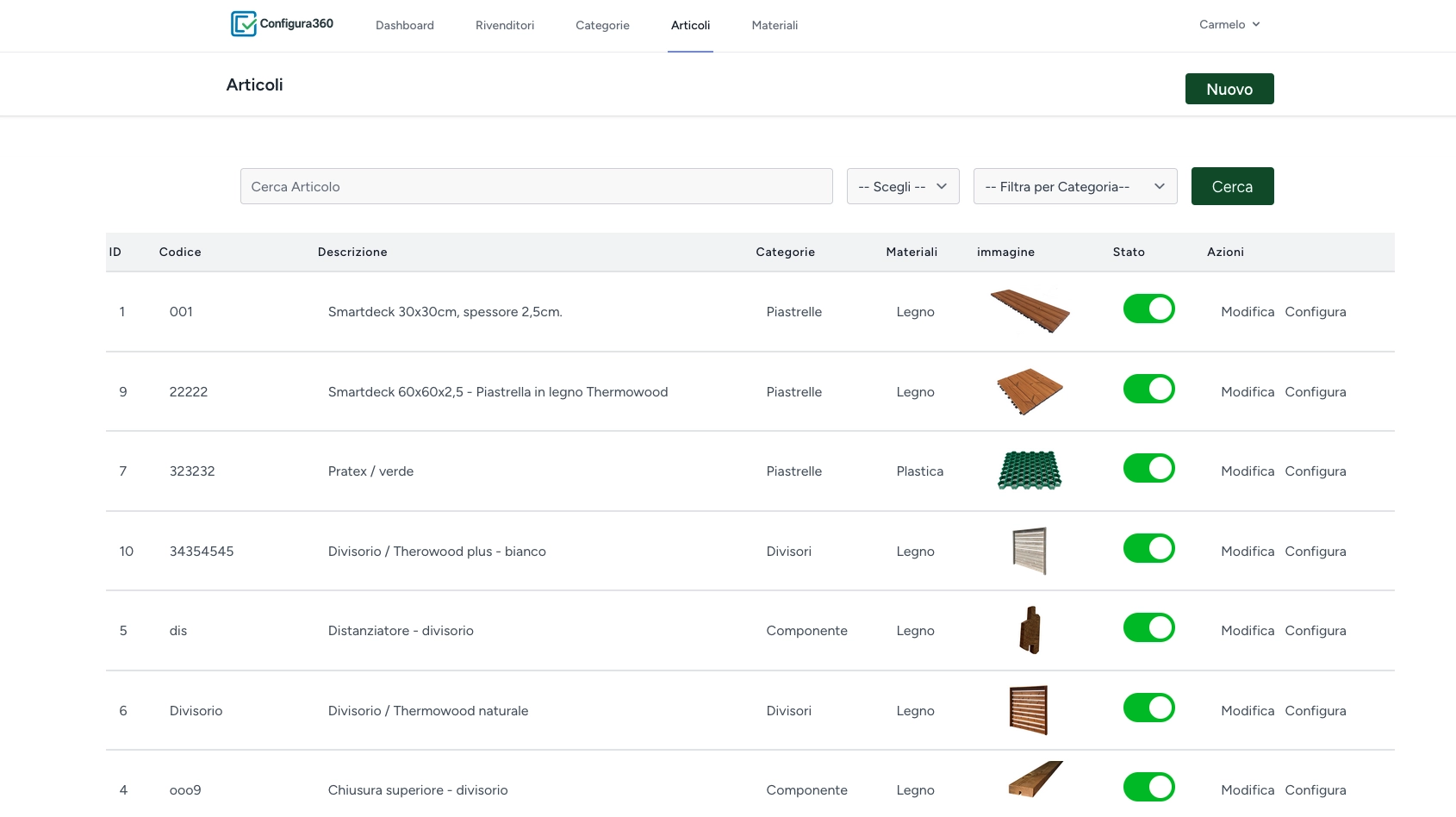Expand the Filtra per Categoria dropdown
The image size is (1456, 817).
tap(1074, 186)
